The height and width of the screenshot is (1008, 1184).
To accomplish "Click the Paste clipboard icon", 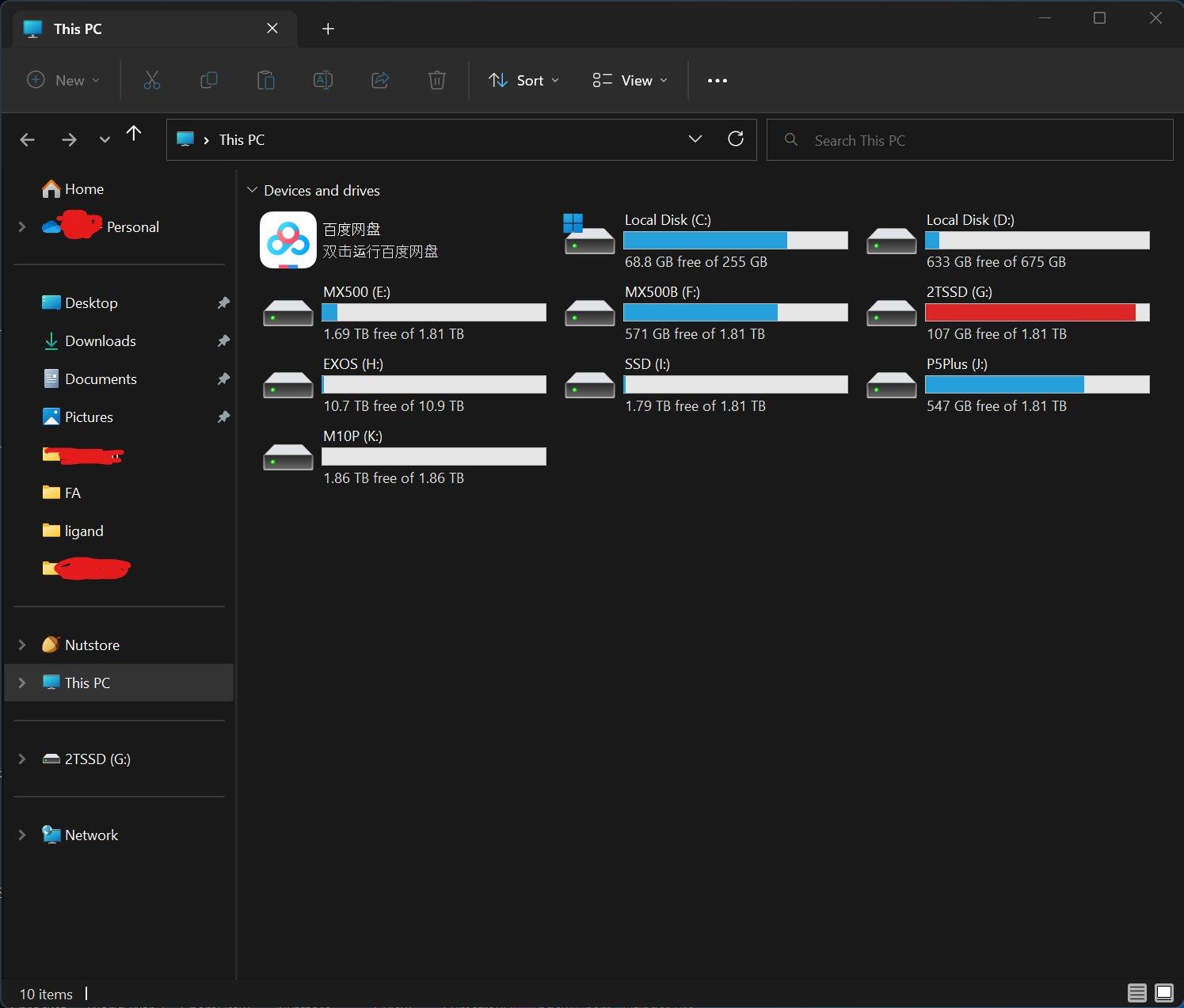I will [266, 80].
